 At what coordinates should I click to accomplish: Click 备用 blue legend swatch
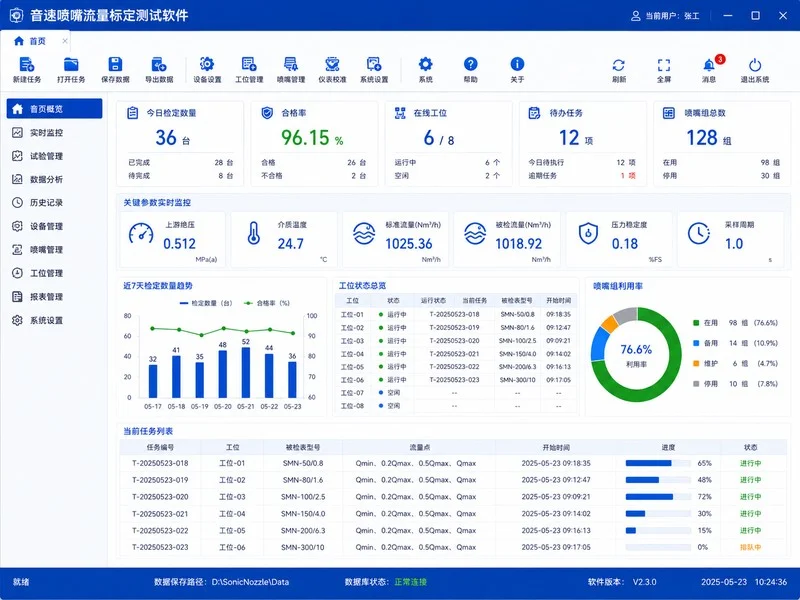click(x=696, y=343)
